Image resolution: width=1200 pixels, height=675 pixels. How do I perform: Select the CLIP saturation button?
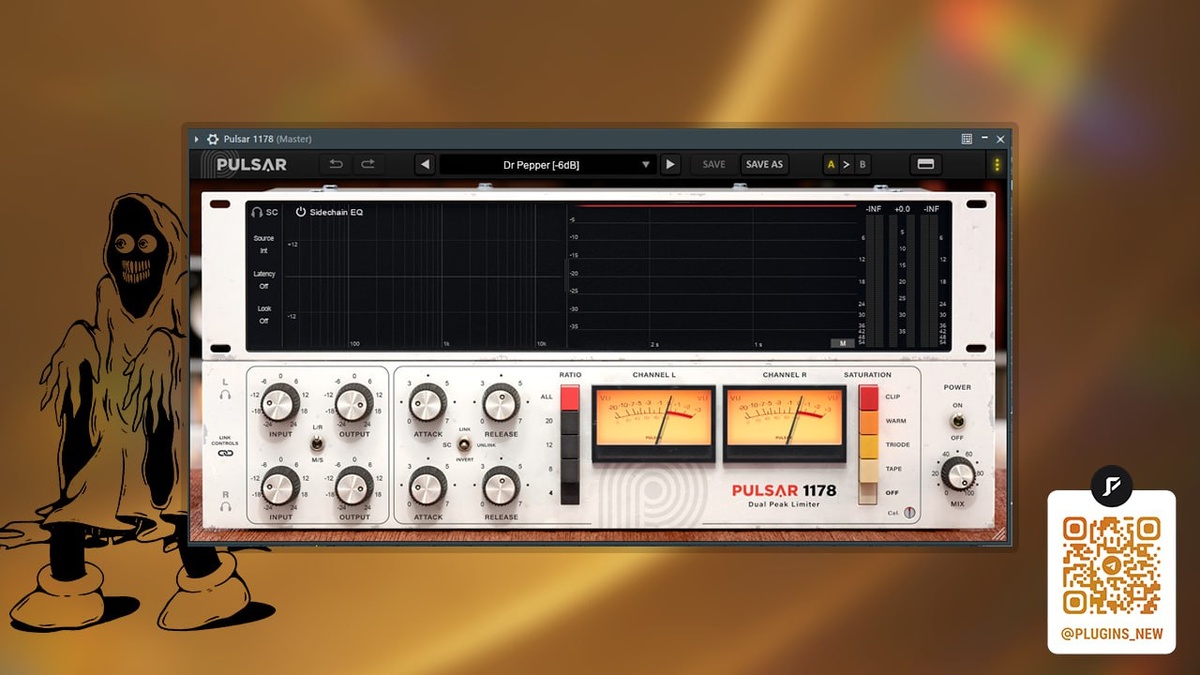[x=867, y=397]
